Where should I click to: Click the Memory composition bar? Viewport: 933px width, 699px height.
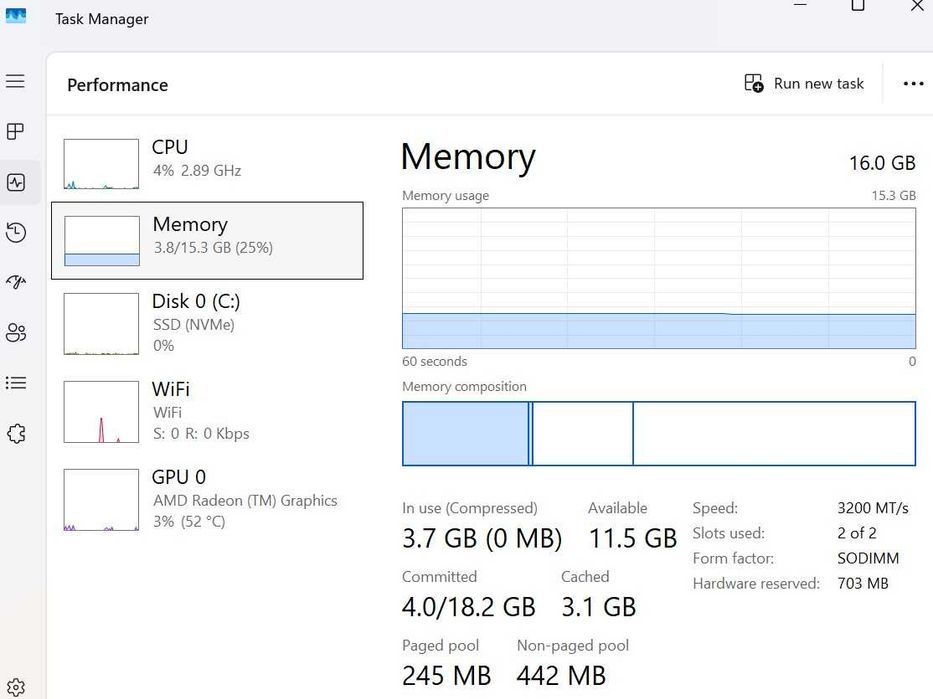tap(659, 434)
